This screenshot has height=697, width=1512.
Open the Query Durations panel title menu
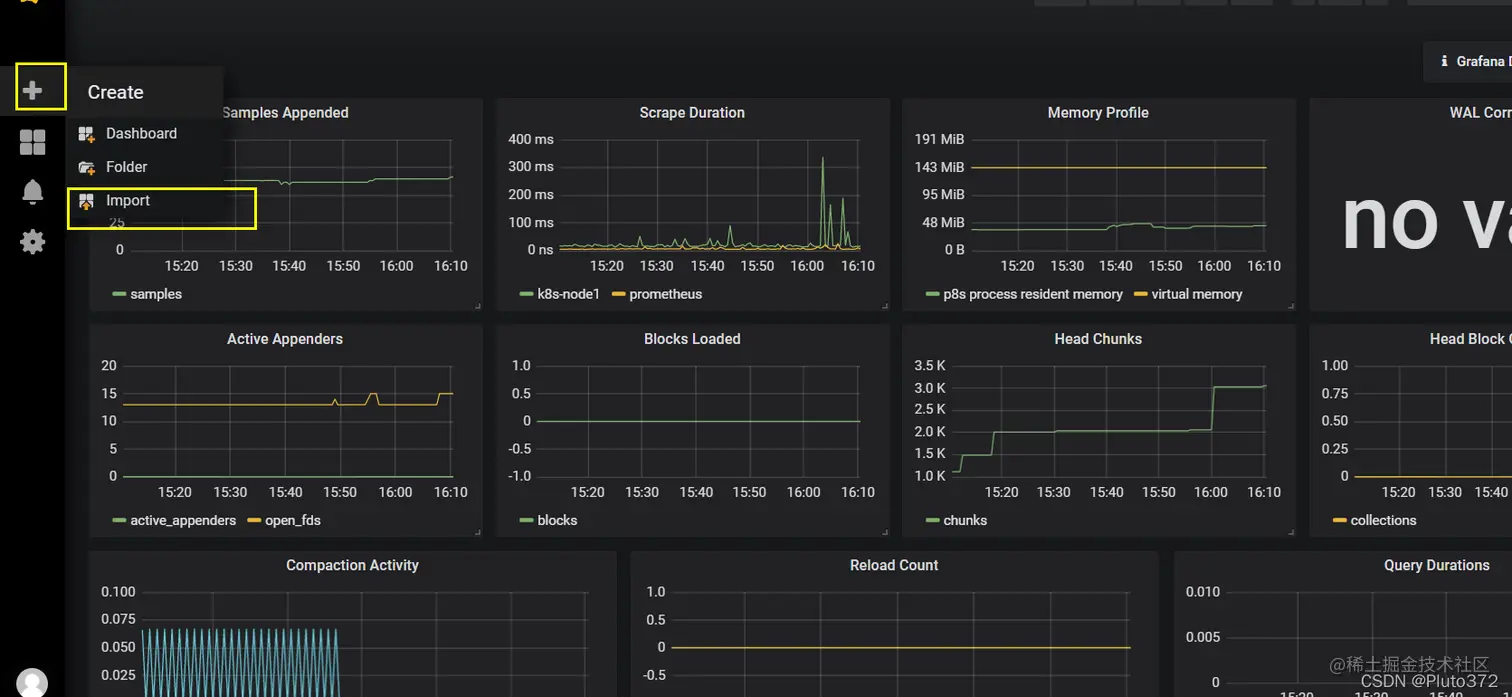tap(1437, 565)
